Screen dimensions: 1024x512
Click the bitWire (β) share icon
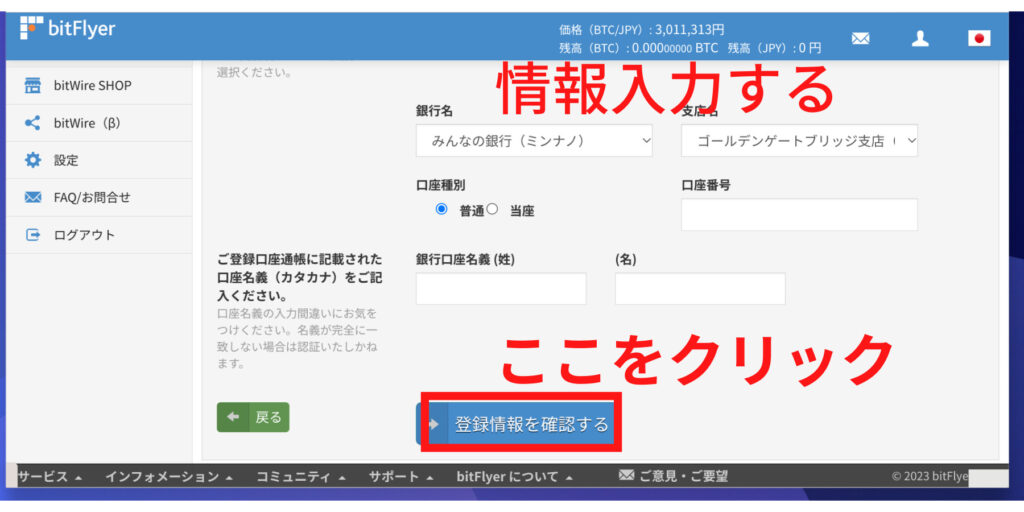(x=32, y=123)
